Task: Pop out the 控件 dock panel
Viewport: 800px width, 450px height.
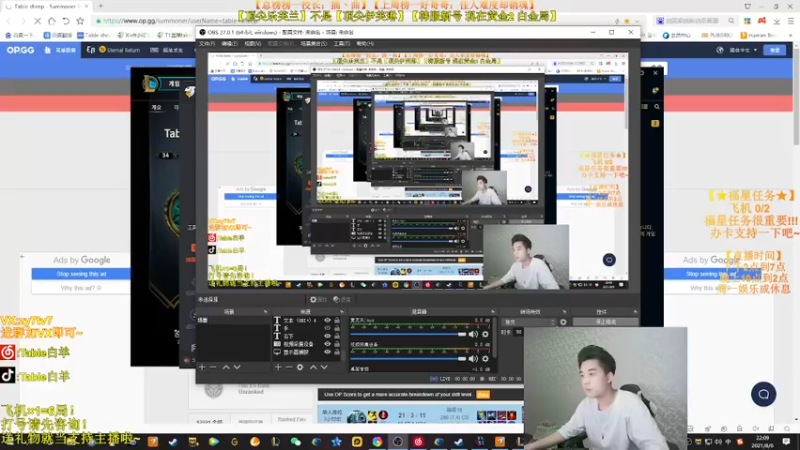Action: pos(635,311)
